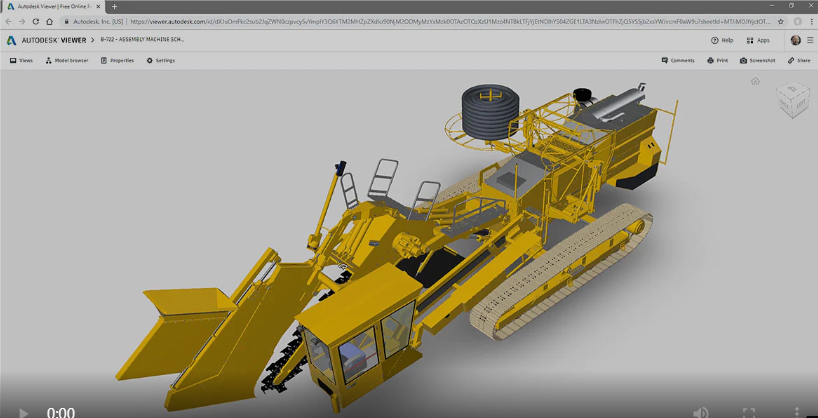Open viewer Settings

click(x=160, y=60)
